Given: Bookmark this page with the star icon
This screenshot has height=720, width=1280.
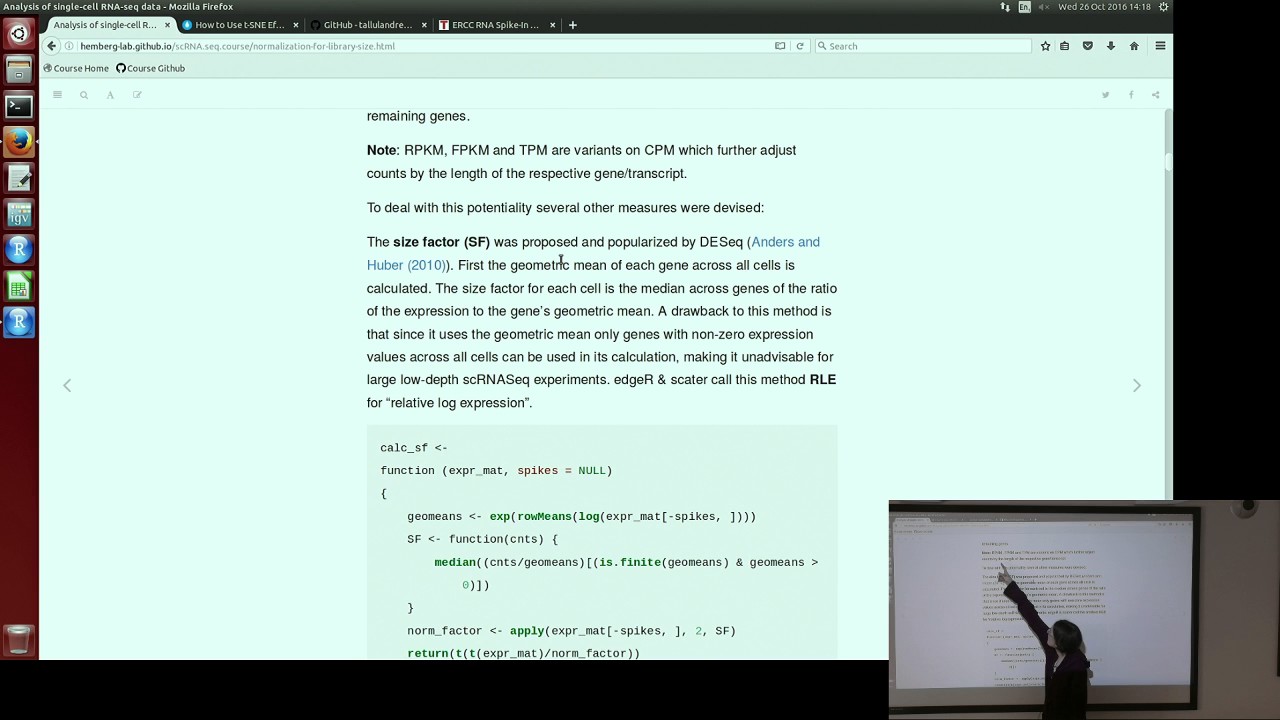Looking at the screenshot, I should [1045, 46].
